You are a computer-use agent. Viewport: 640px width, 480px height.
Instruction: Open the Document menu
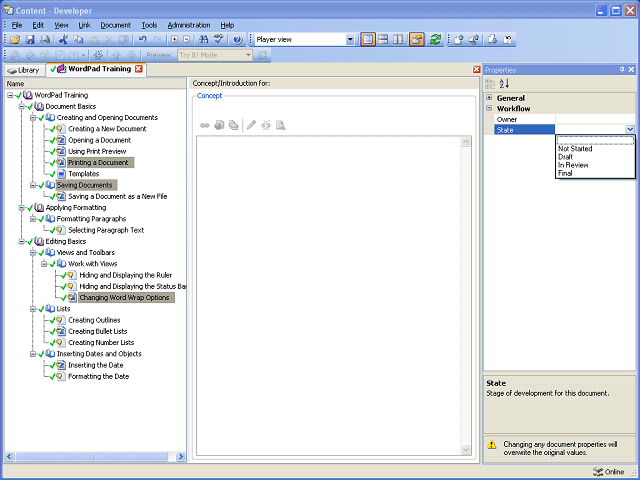click(x=116, y=25)
